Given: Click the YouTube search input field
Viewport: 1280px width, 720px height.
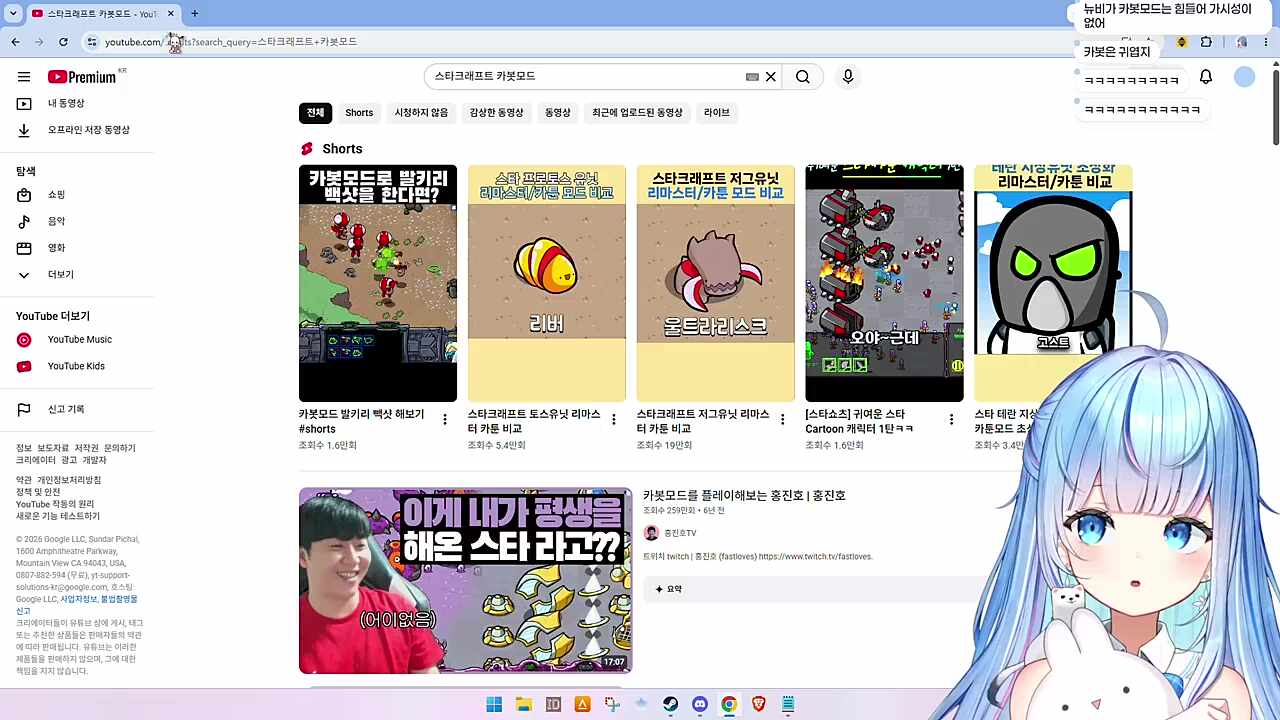Looking at the screenshot, I should [590, 77].
